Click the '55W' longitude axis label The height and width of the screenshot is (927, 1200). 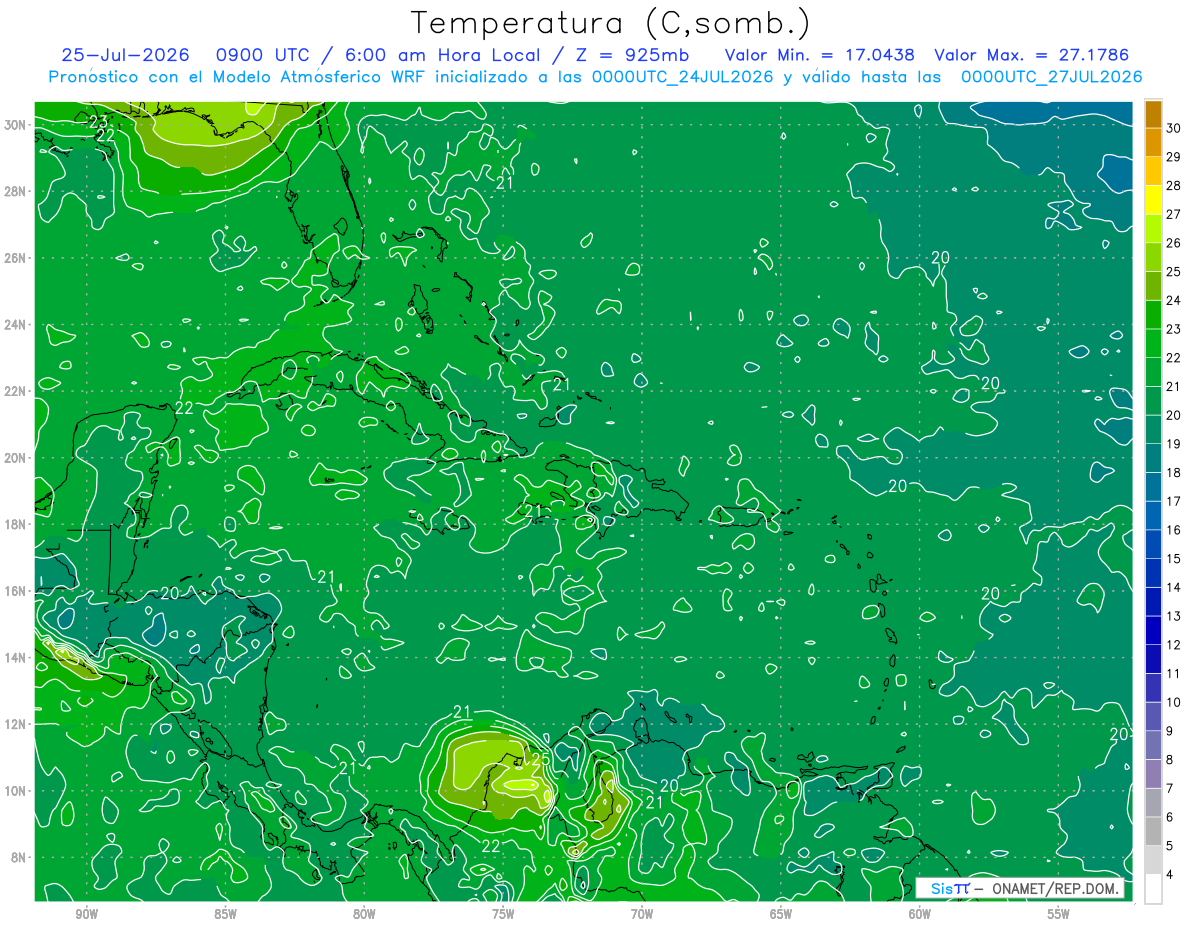(x=1059, y=915)
